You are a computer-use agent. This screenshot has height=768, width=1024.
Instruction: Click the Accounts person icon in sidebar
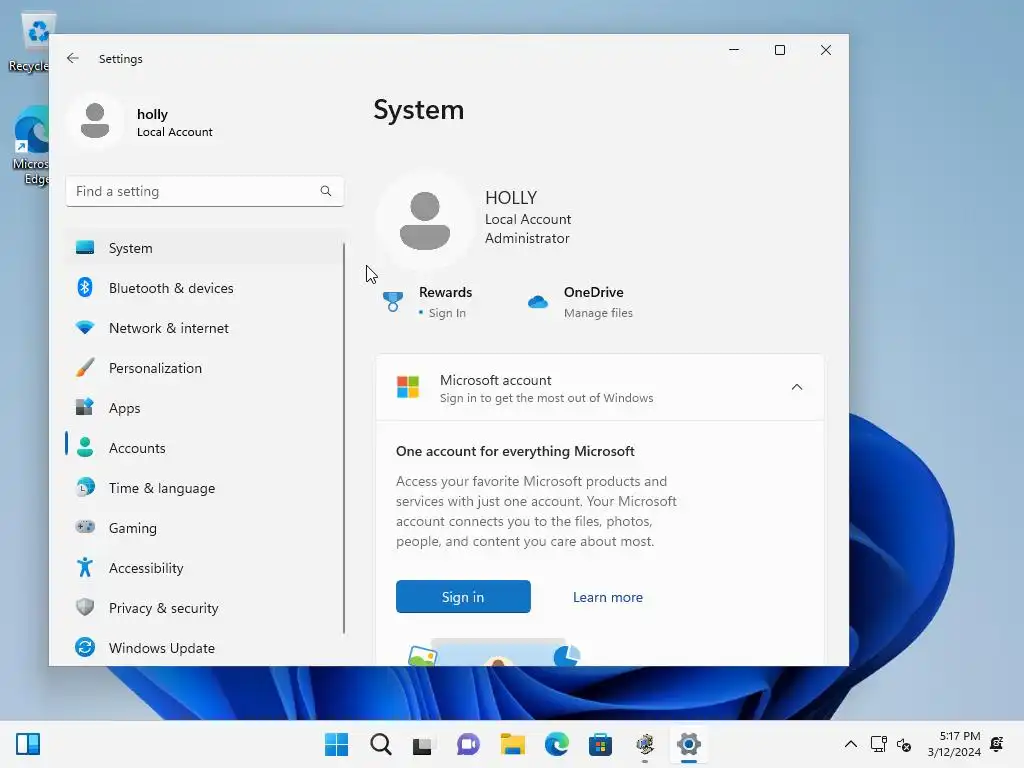pos(85,447)
